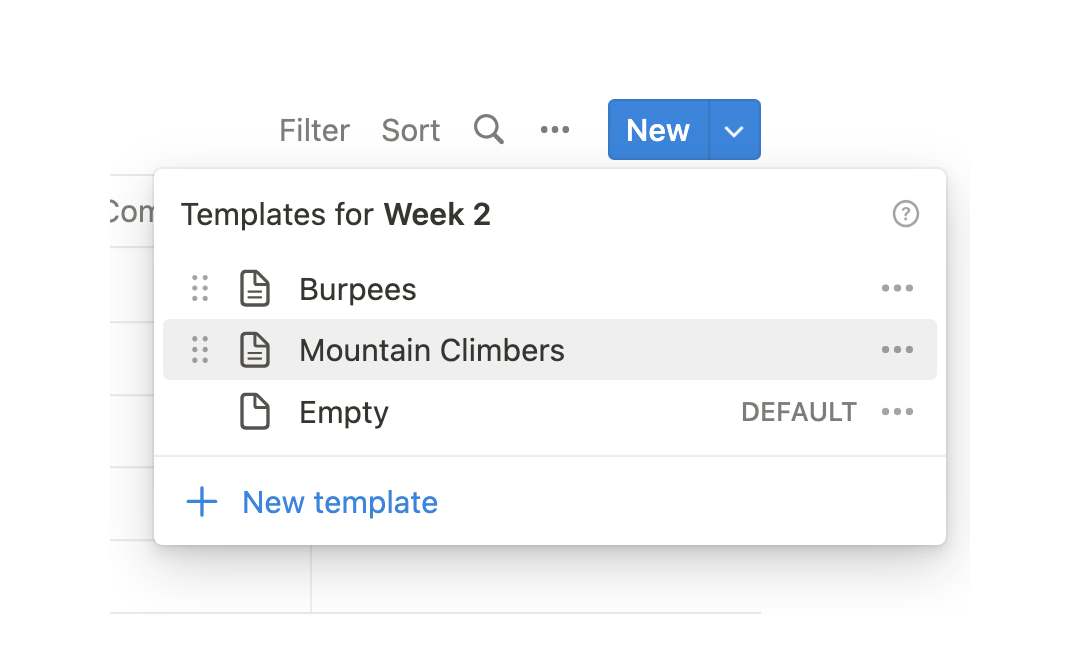This screenshot has height=648, width=1080.
Task: Click the drag handle beside Mountain Climbers
Action: (199, 350)
